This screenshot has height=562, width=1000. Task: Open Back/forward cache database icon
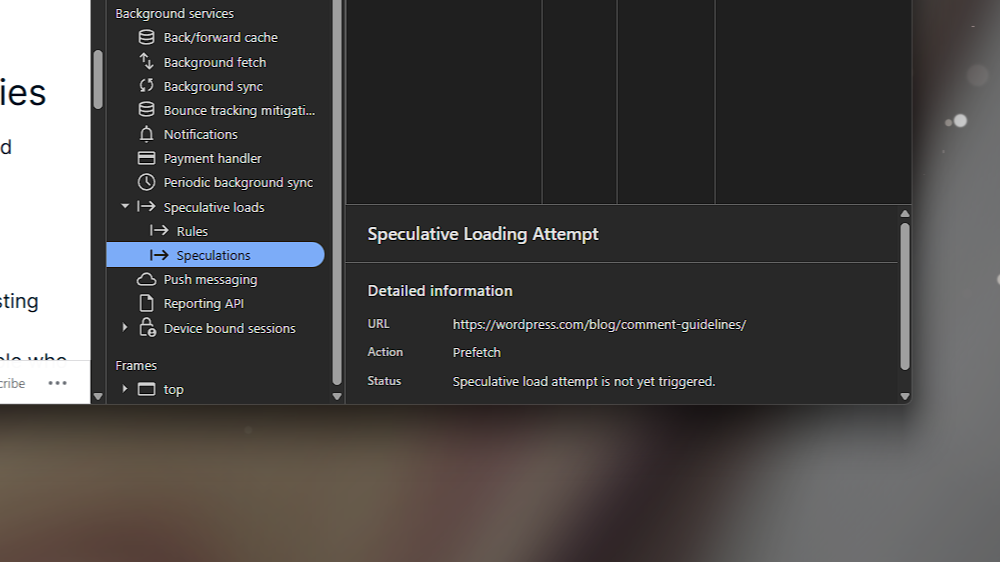pos(147,37)
